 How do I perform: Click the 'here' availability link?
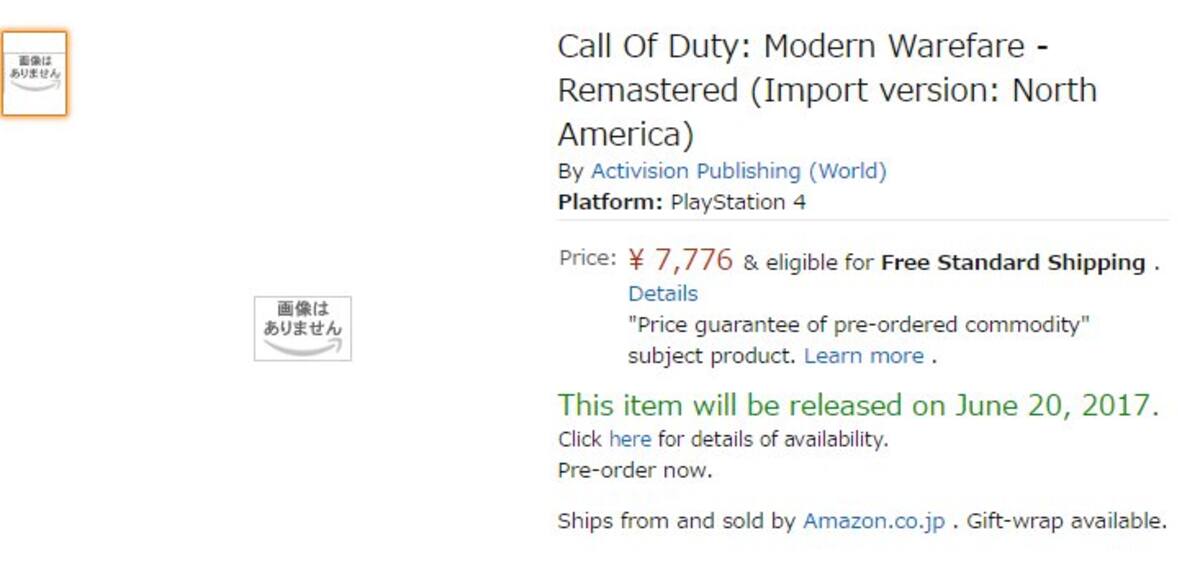coord(630,439)
